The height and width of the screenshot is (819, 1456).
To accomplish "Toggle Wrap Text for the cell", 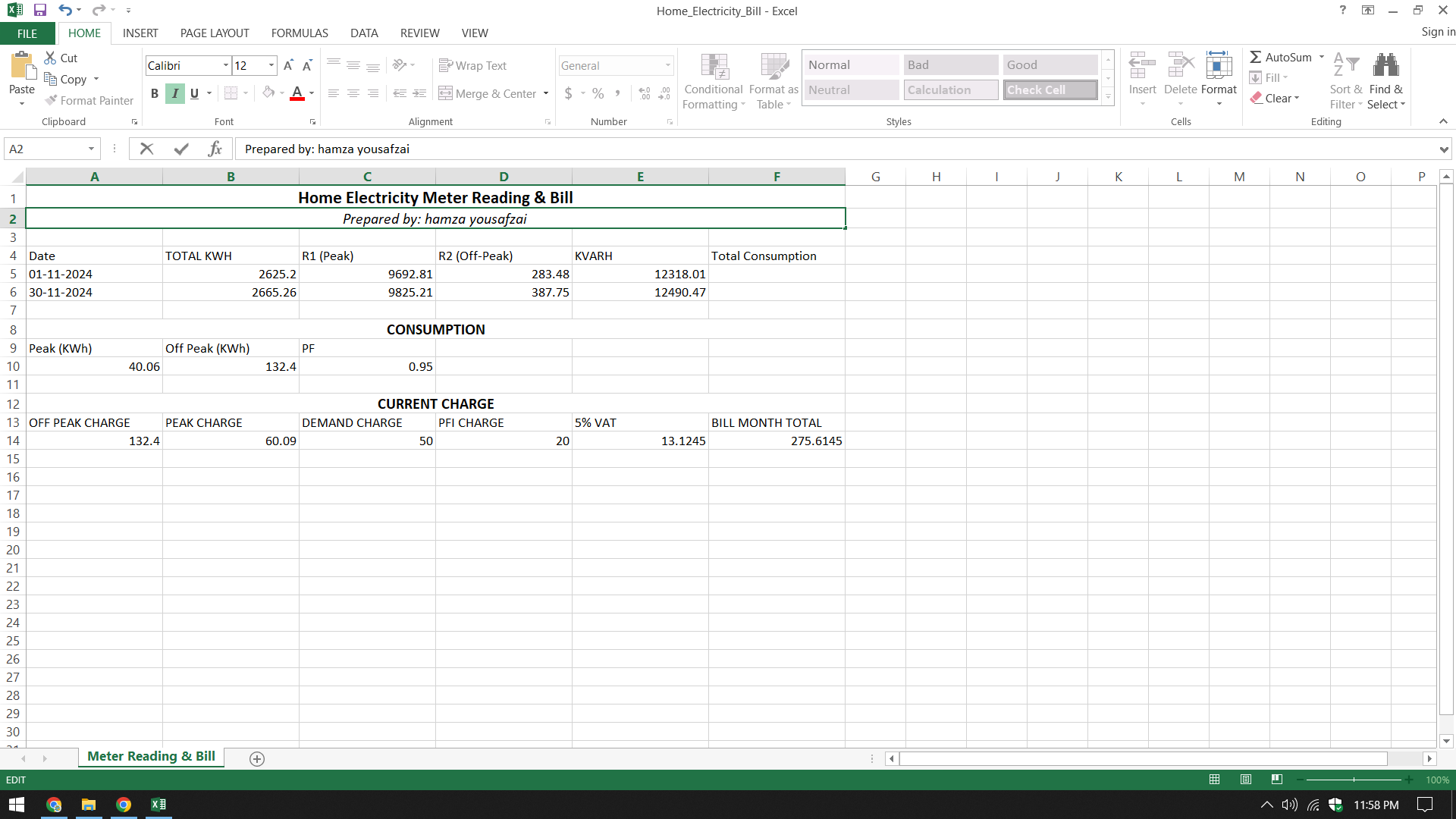I will pos(472,66).
